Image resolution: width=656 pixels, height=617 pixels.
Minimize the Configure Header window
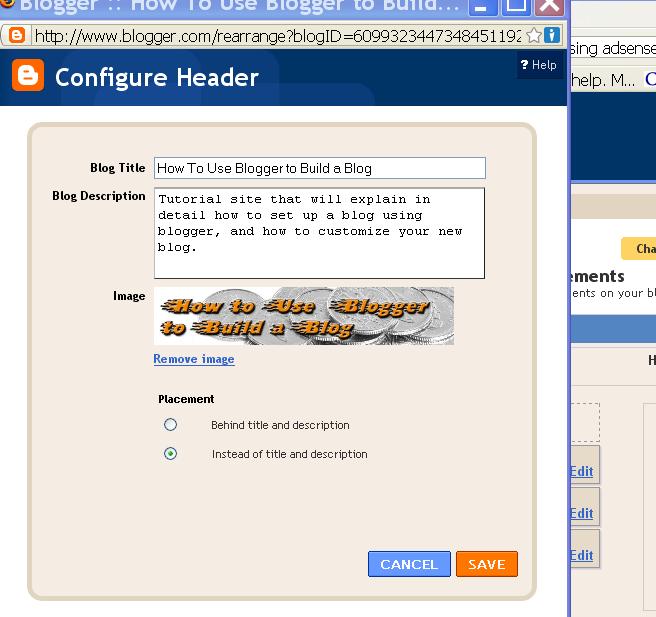tap(483, 6)
